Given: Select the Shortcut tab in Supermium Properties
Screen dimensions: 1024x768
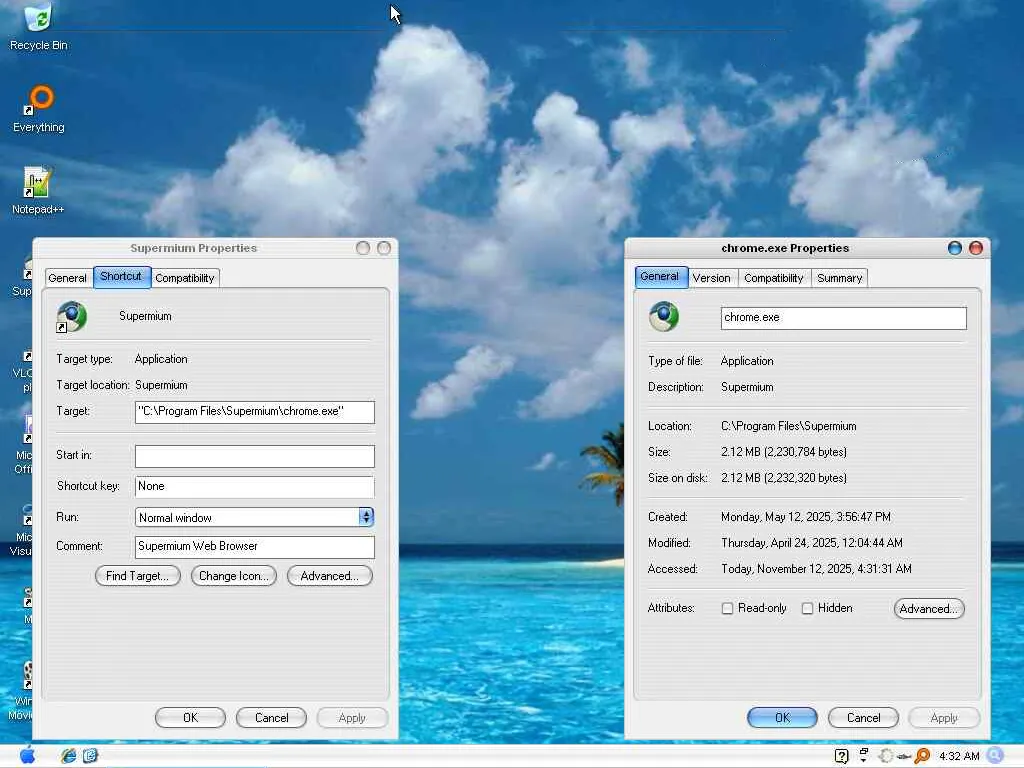Looking at the screenshot, I should click(x=121, y=276).
